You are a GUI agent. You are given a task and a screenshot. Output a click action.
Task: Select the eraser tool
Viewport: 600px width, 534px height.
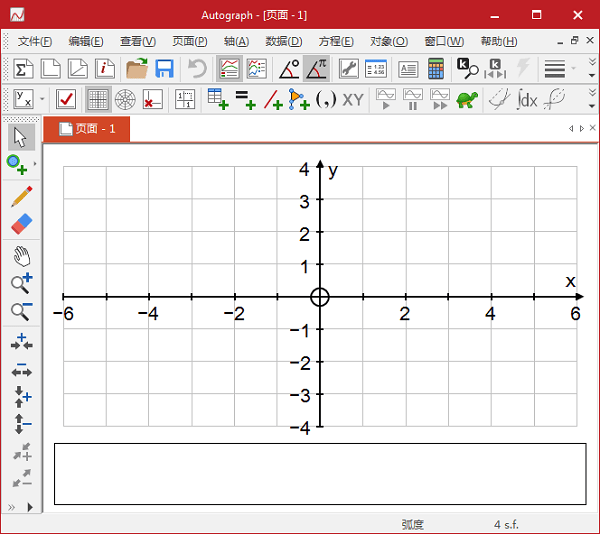(21, 224)
